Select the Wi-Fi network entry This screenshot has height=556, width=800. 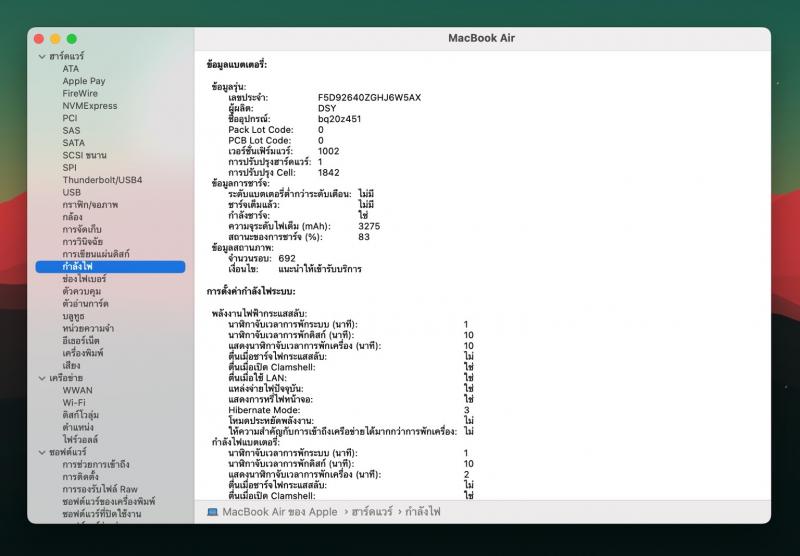pyautogui.click(x=73, y=402)
